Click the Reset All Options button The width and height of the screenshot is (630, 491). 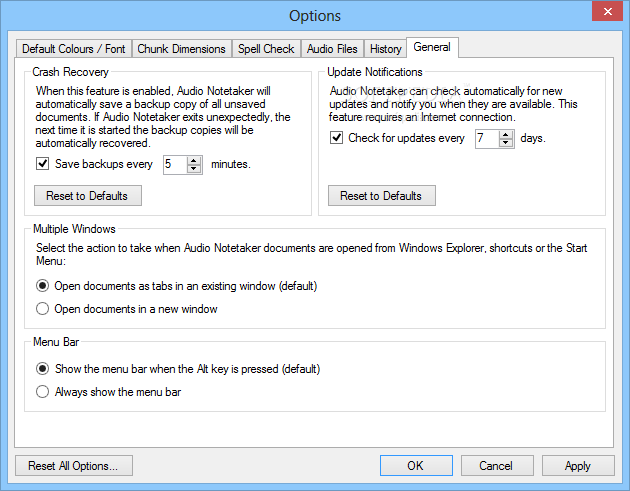pos(74,466)
